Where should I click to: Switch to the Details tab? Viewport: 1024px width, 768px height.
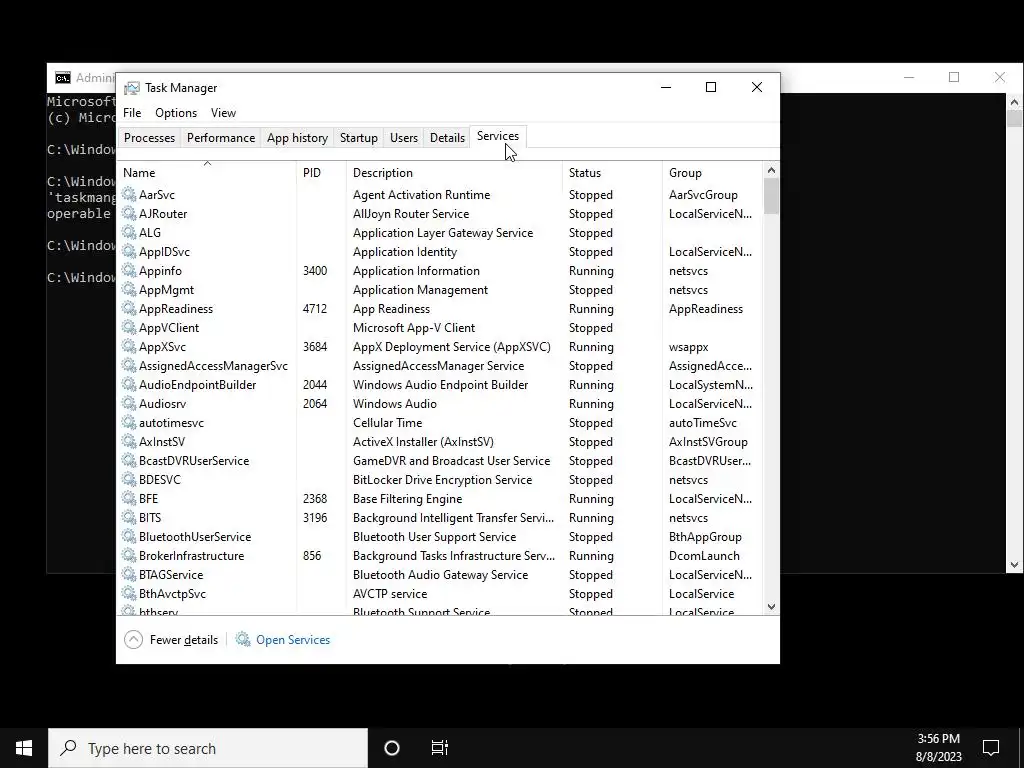[447, 138]
